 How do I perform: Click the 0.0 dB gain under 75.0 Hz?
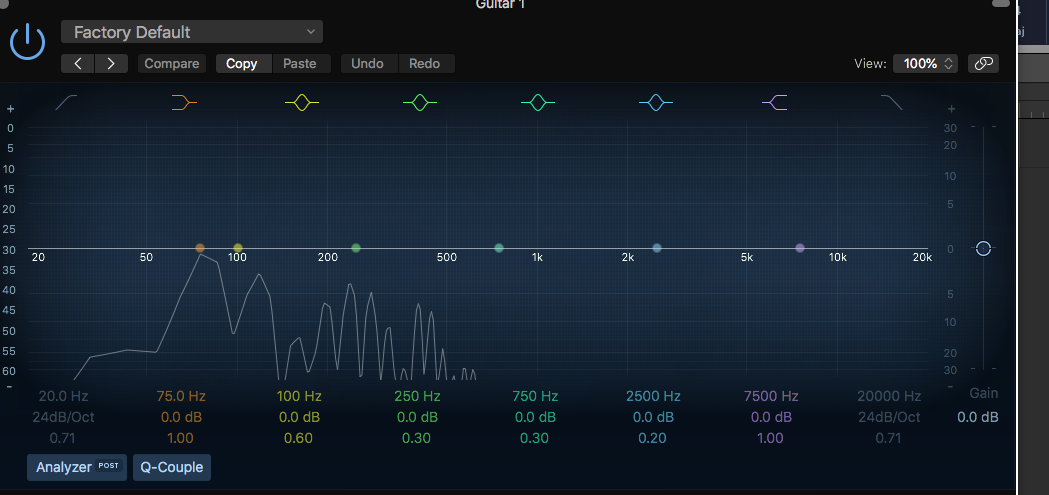click(x=181, y=417)
